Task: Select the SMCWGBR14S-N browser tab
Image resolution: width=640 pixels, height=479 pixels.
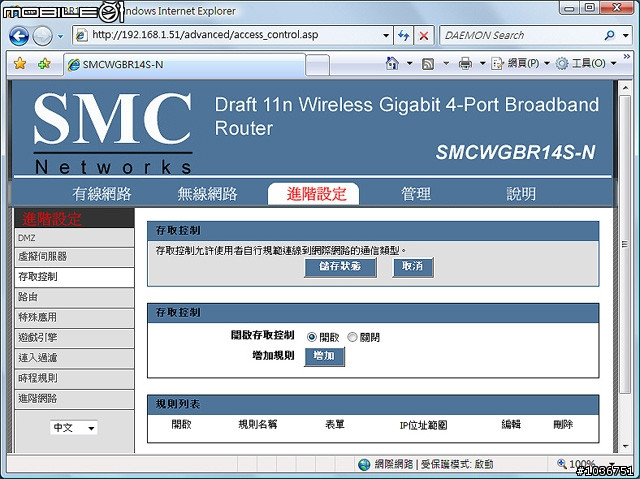Action: tap(184, 64)
